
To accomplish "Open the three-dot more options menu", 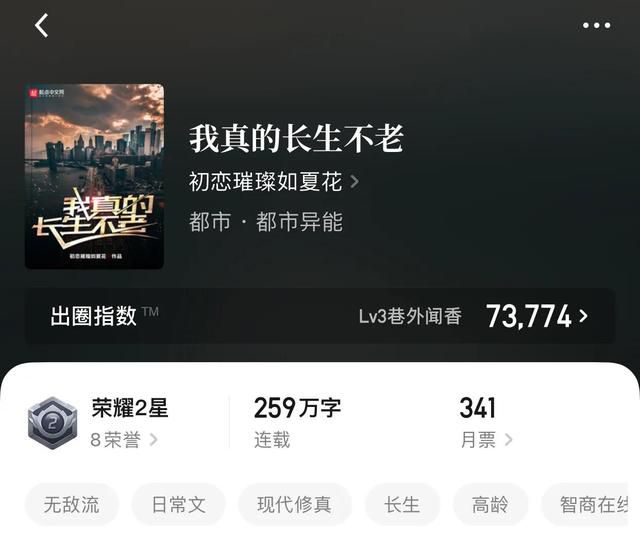I will (596, 25).
